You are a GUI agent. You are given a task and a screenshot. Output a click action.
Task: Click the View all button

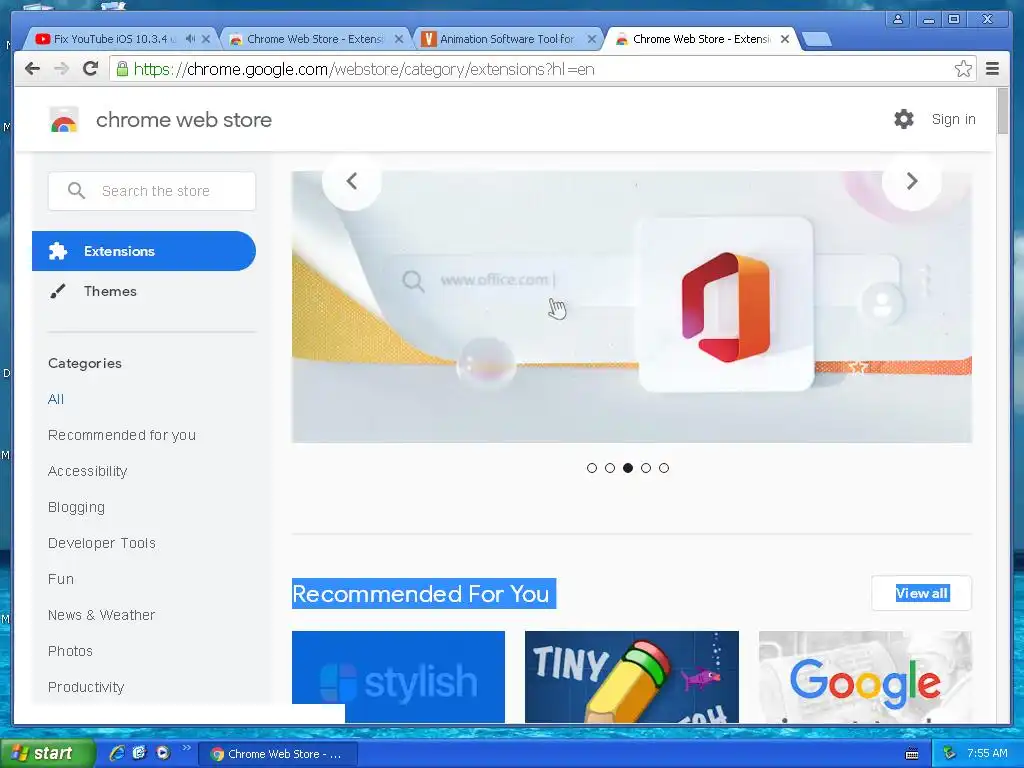point(921,593)
